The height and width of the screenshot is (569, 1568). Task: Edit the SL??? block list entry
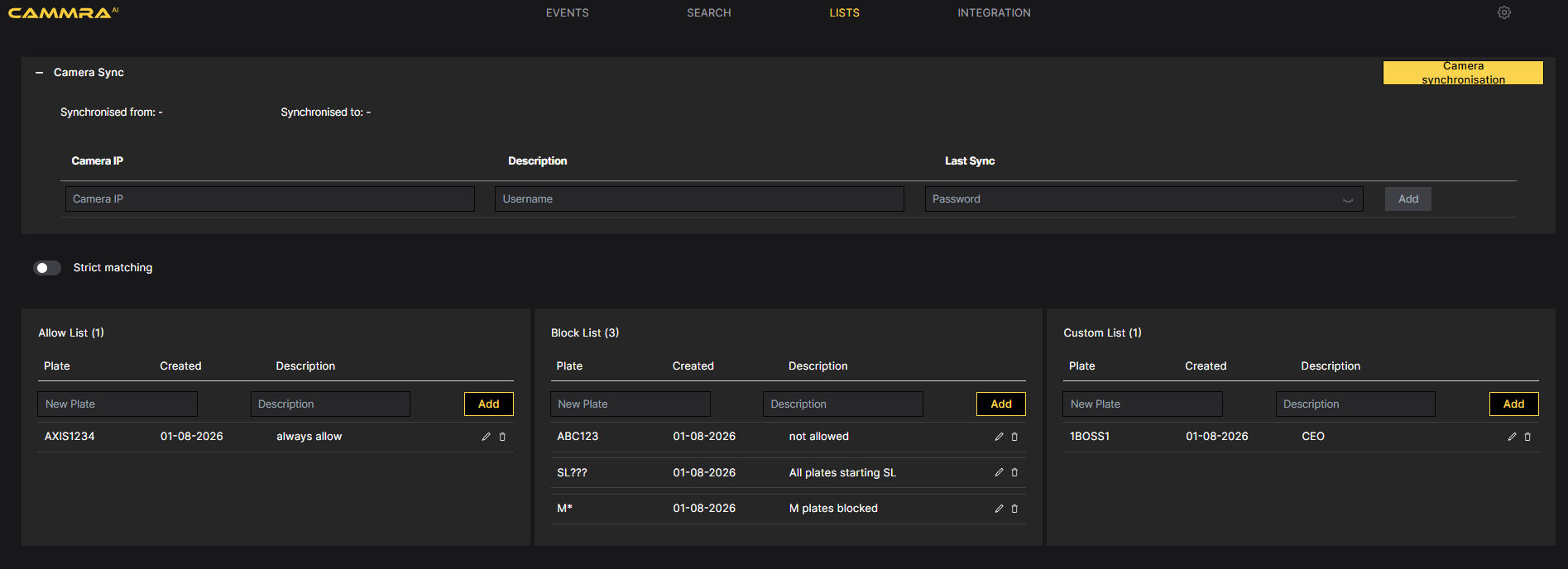[999, 472]
